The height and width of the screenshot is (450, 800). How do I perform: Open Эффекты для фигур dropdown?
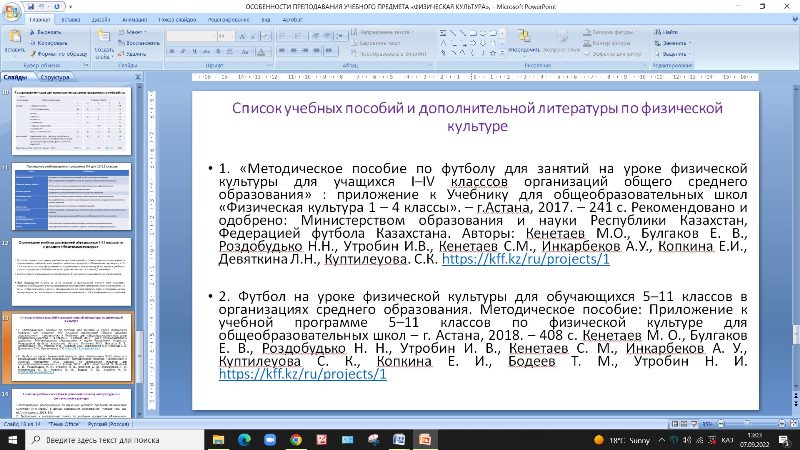(613, 54)
